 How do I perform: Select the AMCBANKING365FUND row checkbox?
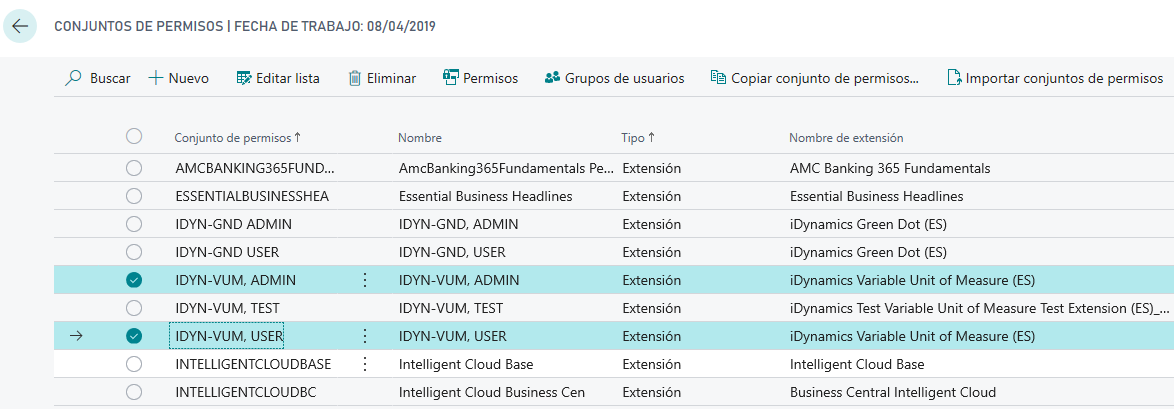tap(134, 169)
